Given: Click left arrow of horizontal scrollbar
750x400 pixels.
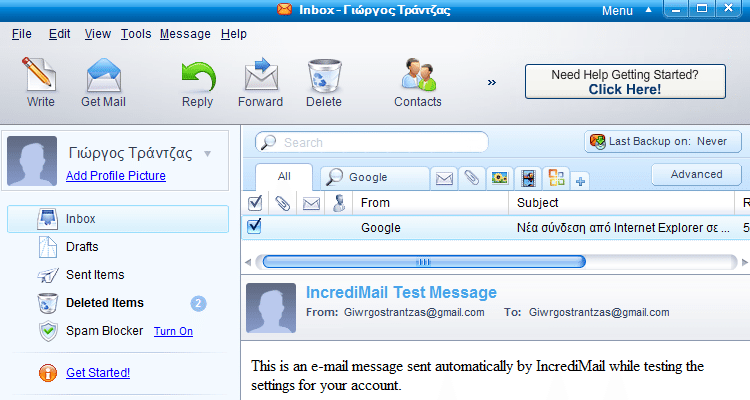Looking at the screenshot, I should [248, 262].
